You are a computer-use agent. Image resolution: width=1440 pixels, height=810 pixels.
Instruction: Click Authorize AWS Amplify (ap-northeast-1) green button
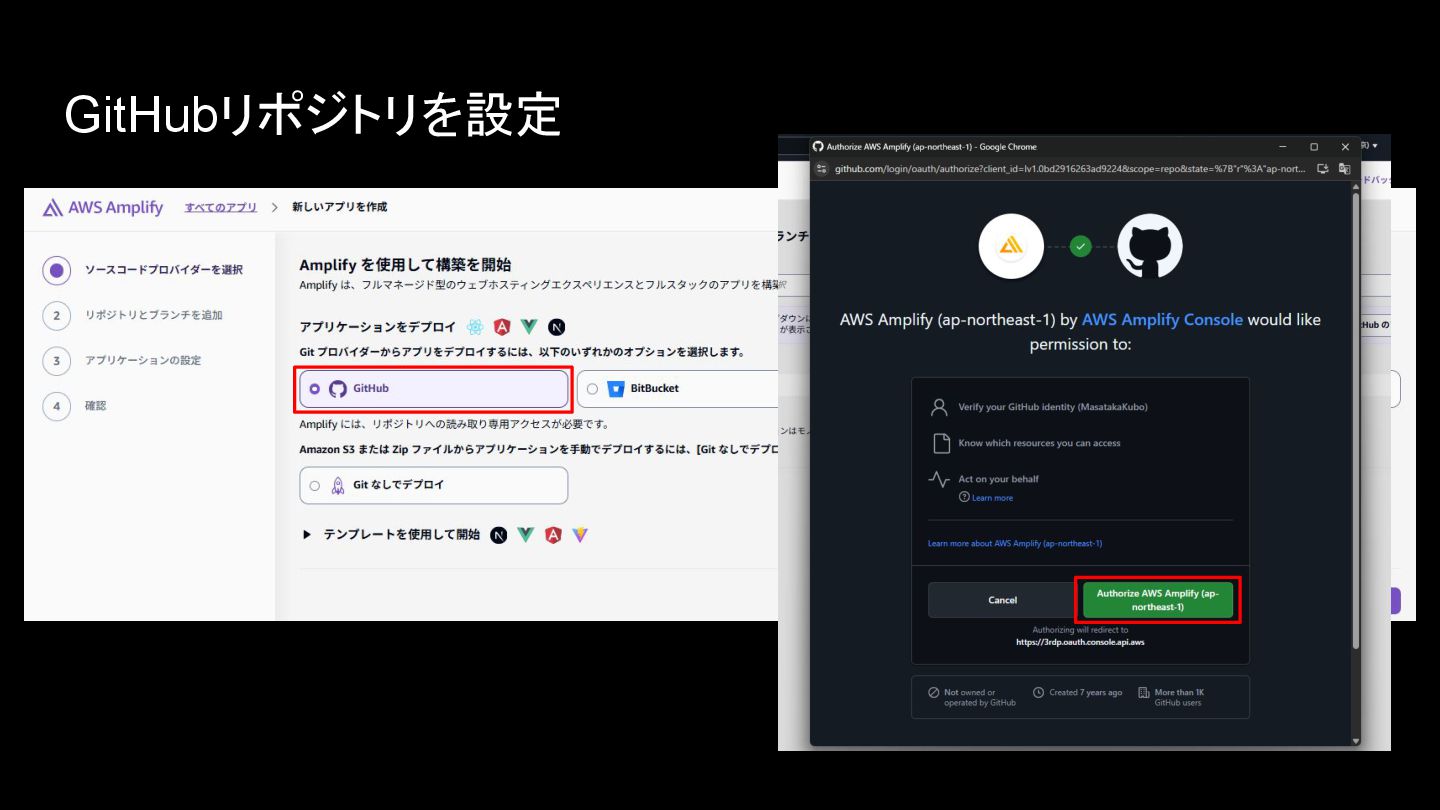click(1157, 600)
